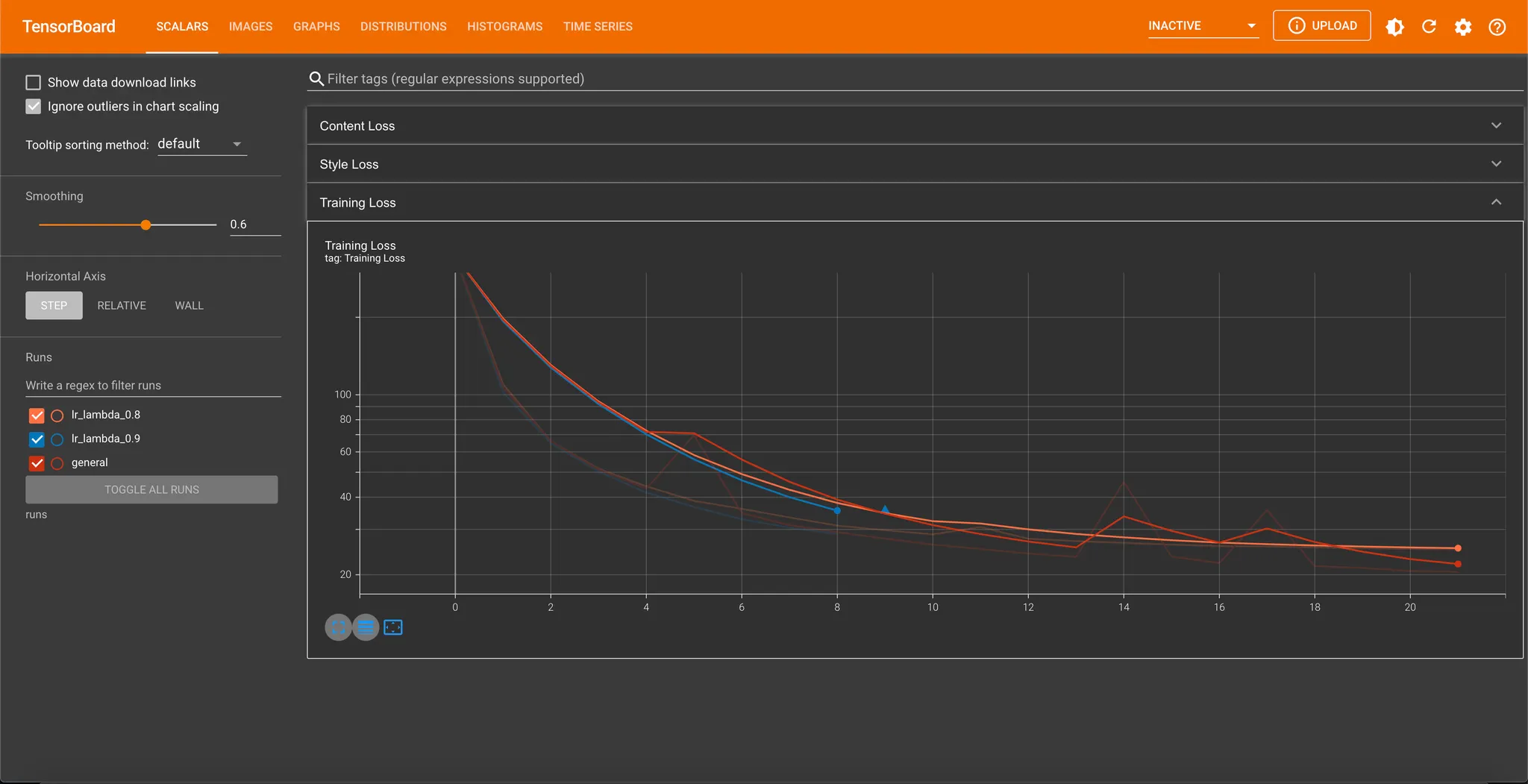Screen dimensions: 1528x784
Task: Enable Show data download links
Action: coord(34,82)
